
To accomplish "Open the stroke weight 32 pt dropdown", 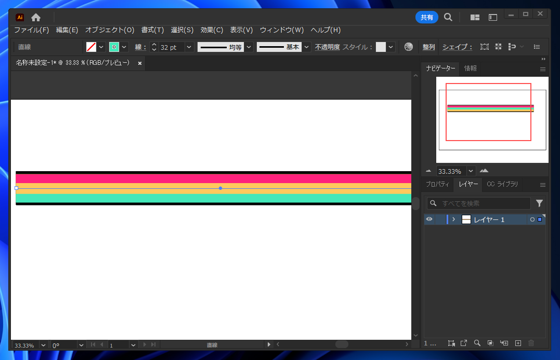I will (x=189, y=47).
